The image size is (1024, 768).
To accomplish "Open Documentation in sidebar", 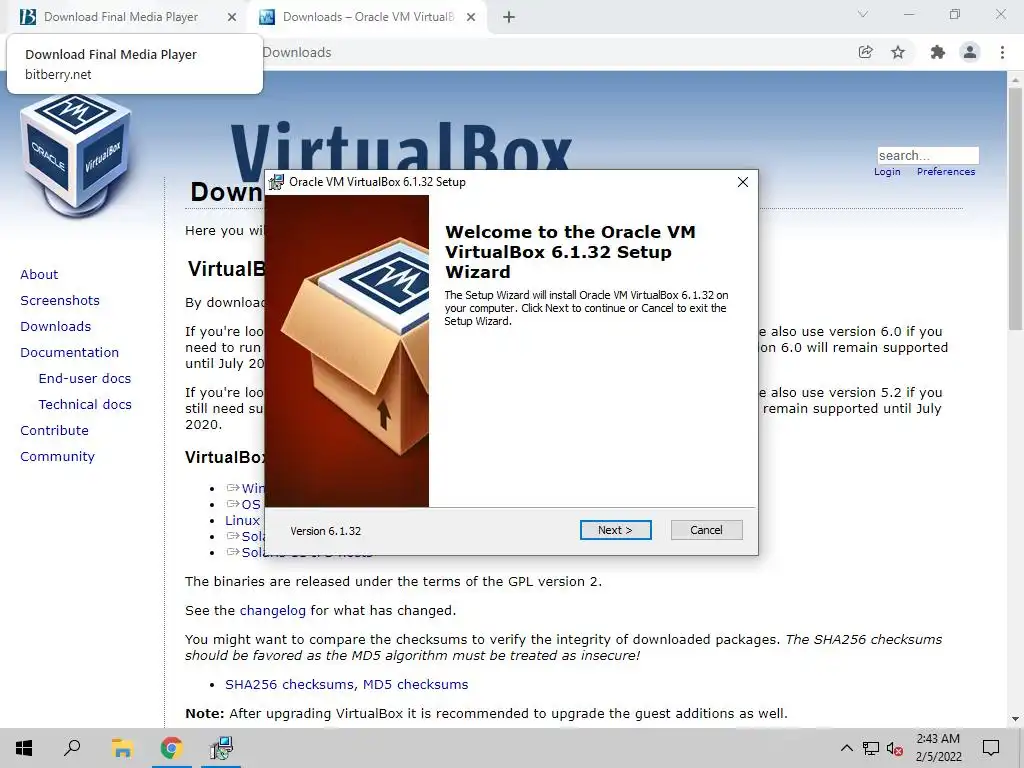I will click(x=69, y=353).
